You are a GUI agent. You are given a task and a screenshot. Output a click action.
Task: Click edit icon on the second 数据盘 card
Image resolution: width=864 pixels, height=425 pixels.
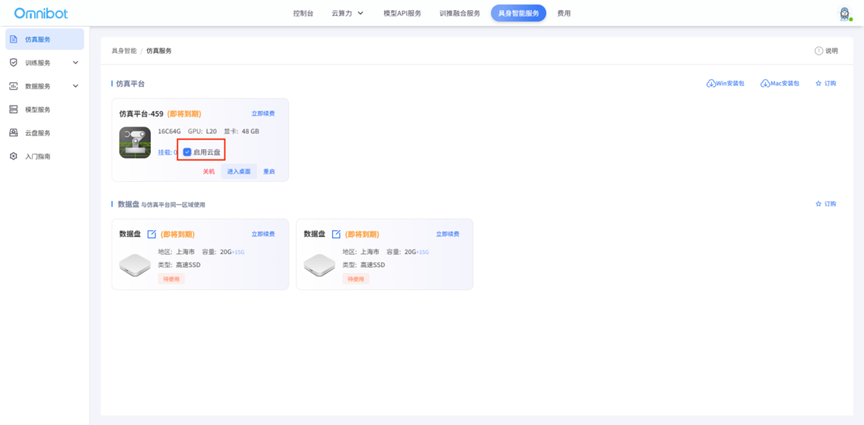click(336, 234)
